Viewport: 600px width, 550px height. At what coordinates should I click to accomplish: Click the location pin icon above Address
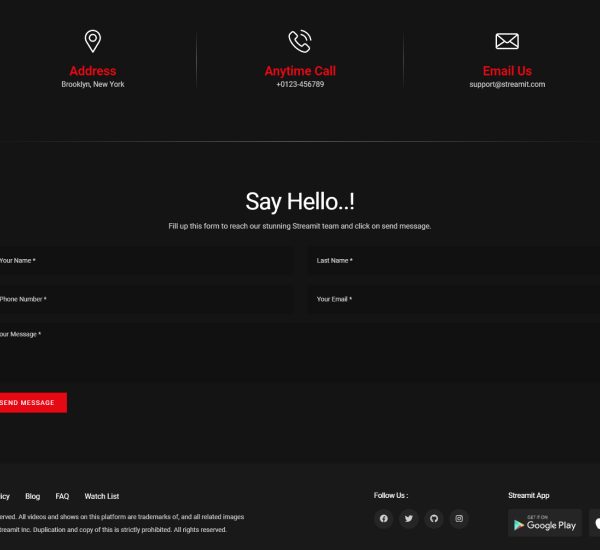[x=92, y=41]
